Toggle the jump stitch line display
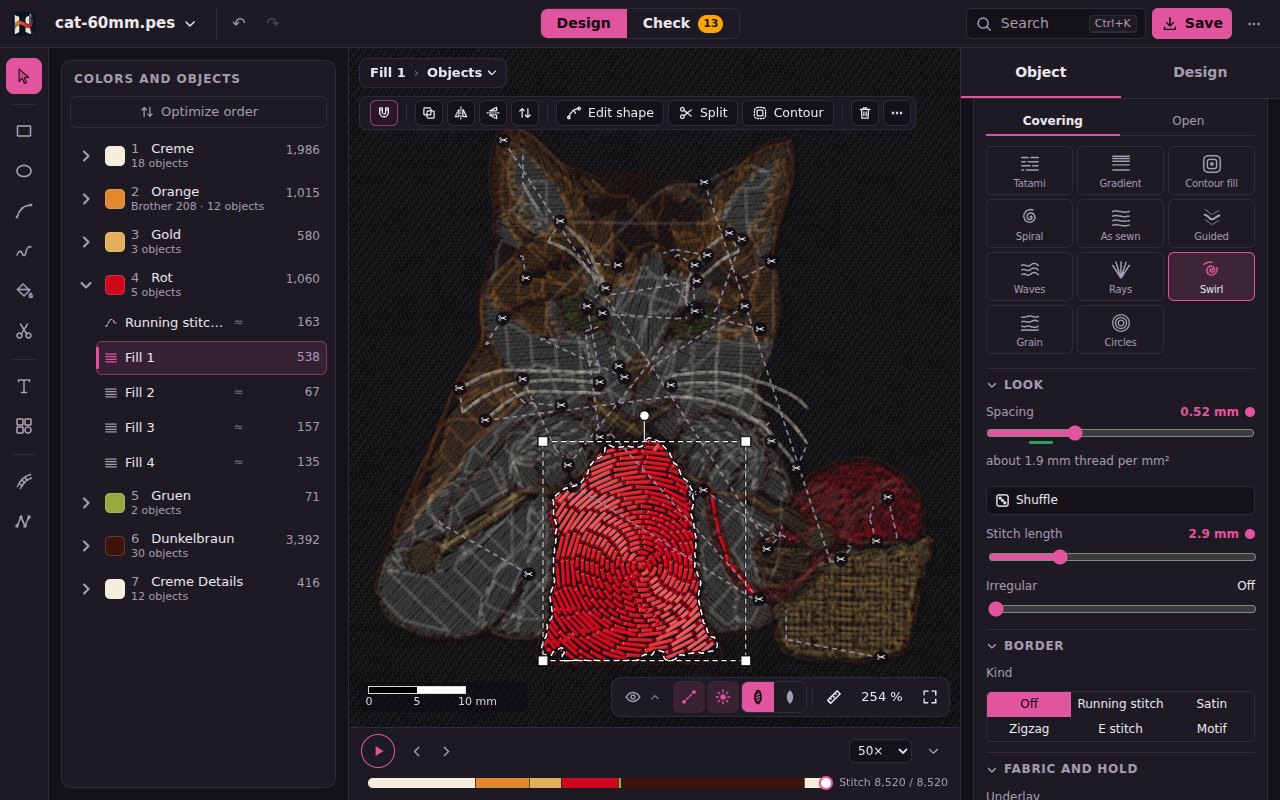The height and width of the screenshot is (800, 1280). pyautogui.click(x=688, y=697)
